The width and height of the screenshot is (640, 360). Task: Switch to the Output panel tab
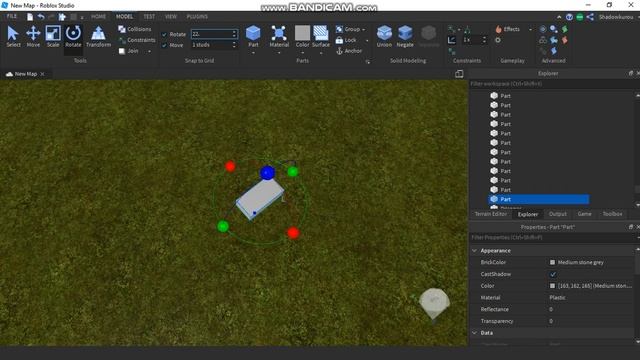coord(558,214)
